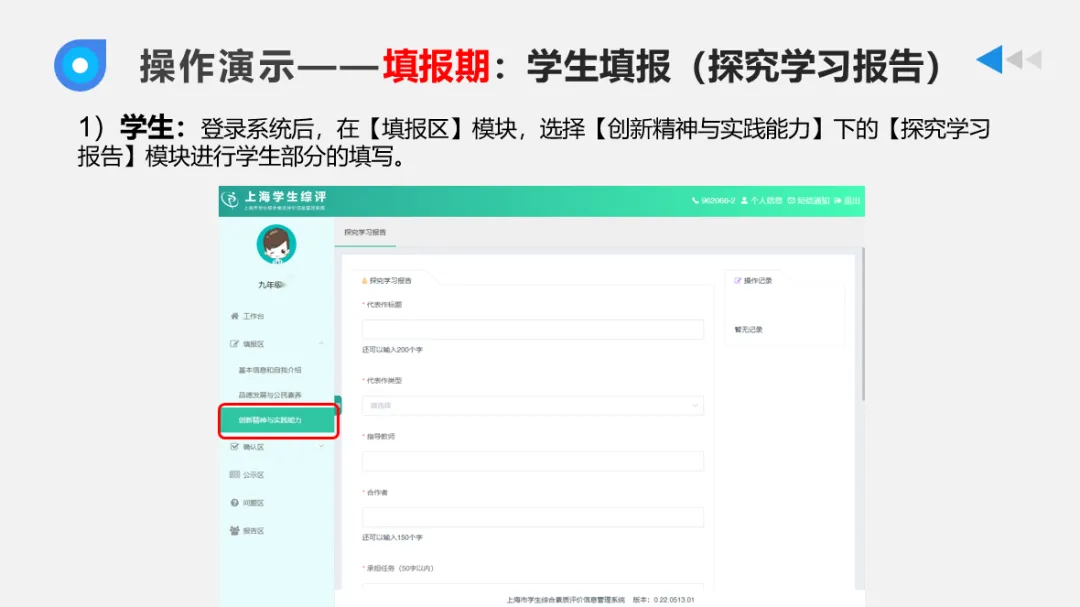Click the 还可以输入200个字 hint

tap(393, 350)
